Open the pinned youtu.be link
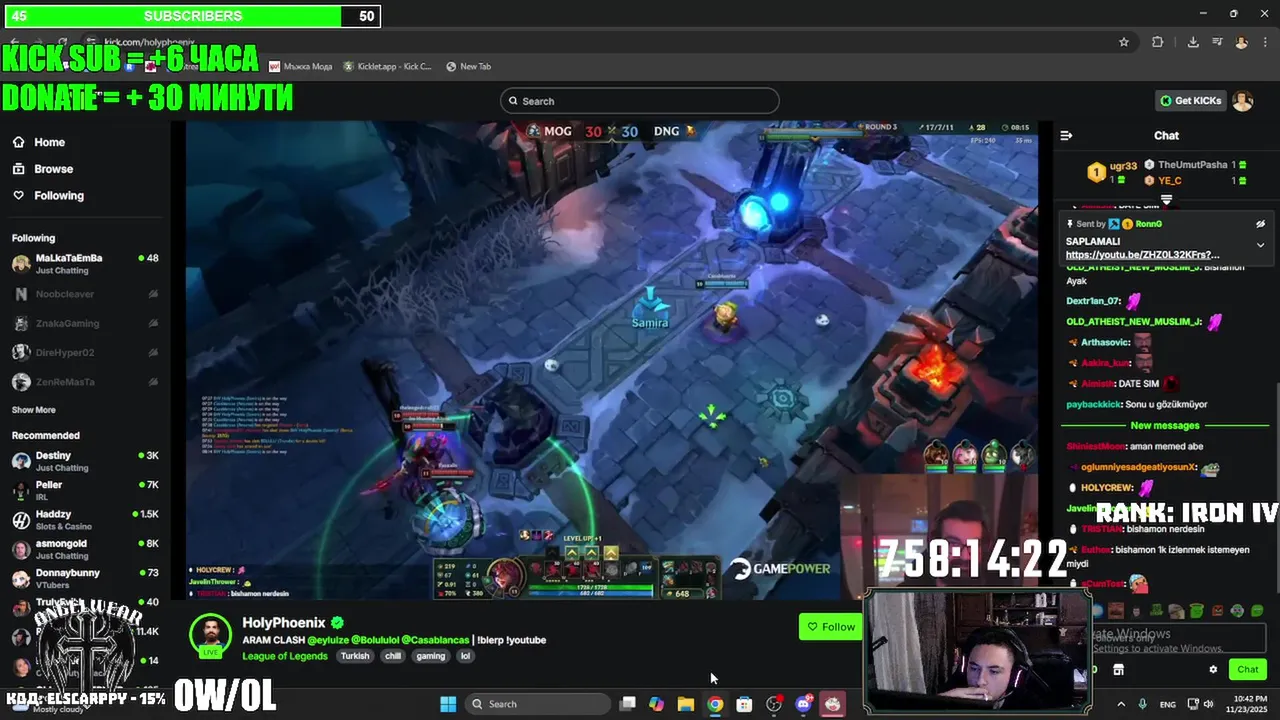Image resolution: width=1280 pixels, height=720 pixels. click(x=1142, y=255)
